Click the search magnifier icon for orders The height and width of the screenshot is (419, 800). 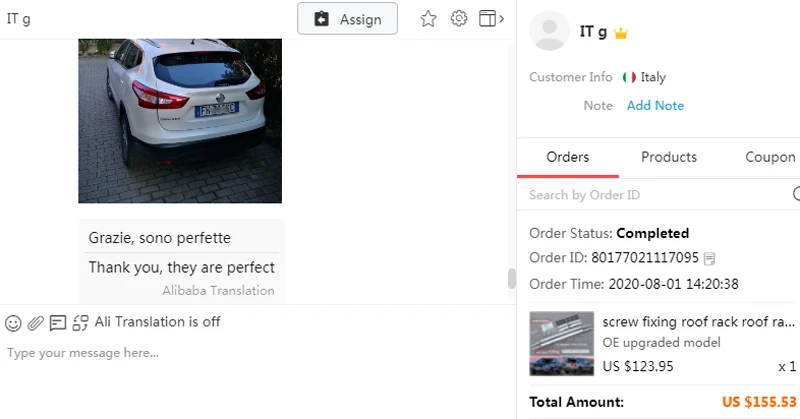(796, 194)
